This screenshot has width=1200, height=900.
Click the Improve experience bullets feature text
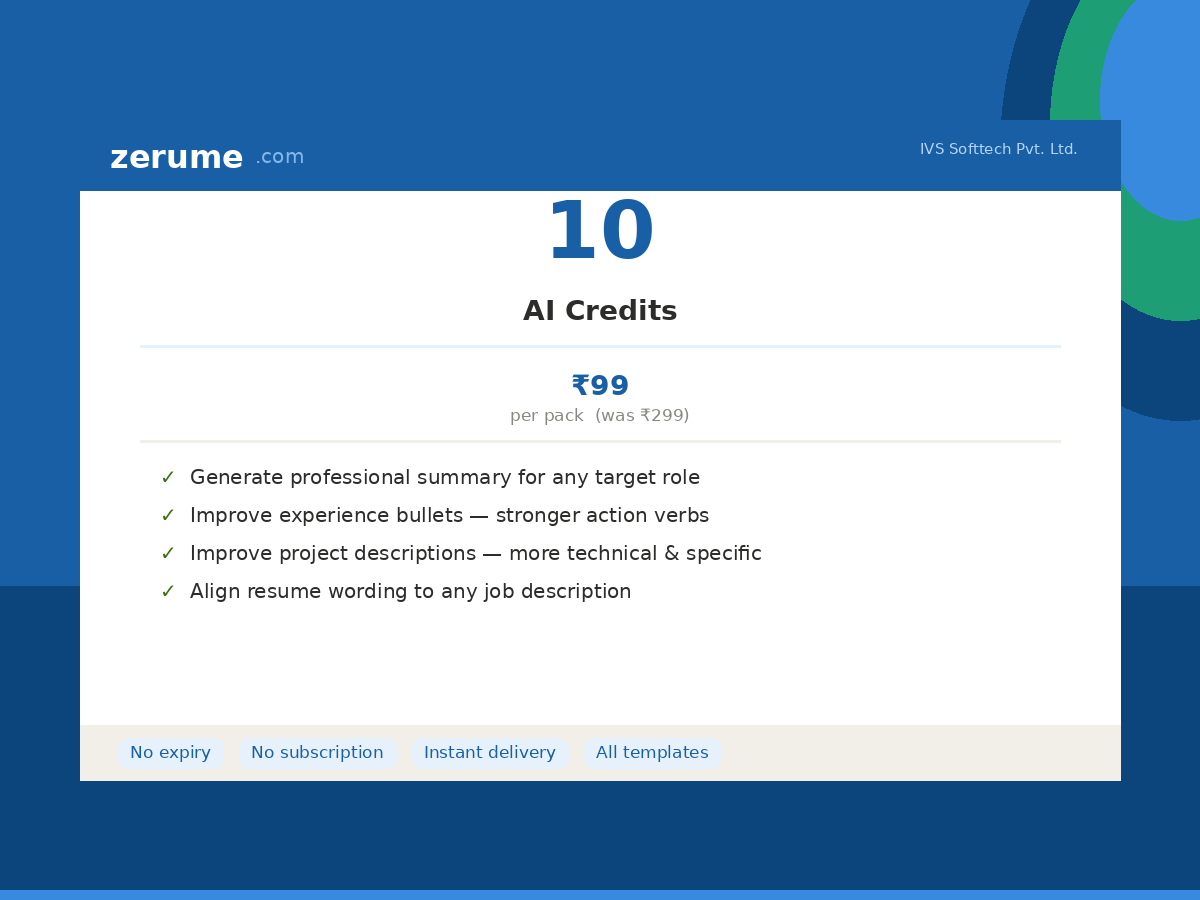point(449,516)
